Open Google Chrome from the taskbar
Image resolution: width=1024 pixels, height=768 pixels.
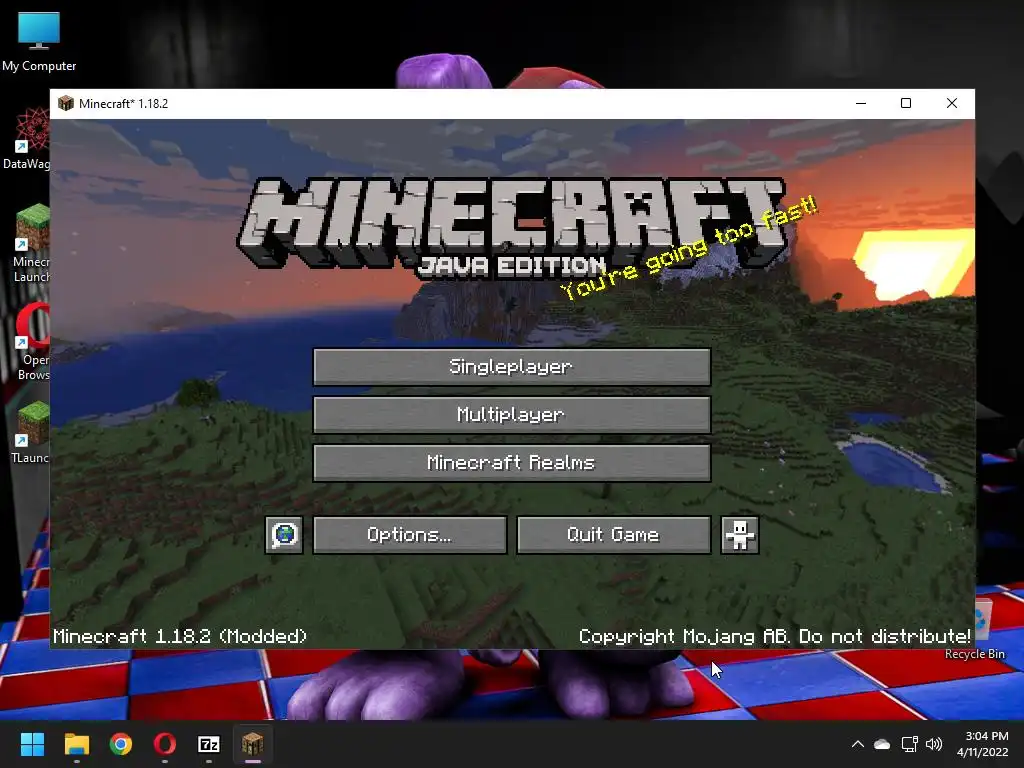(x=121, y=744)
